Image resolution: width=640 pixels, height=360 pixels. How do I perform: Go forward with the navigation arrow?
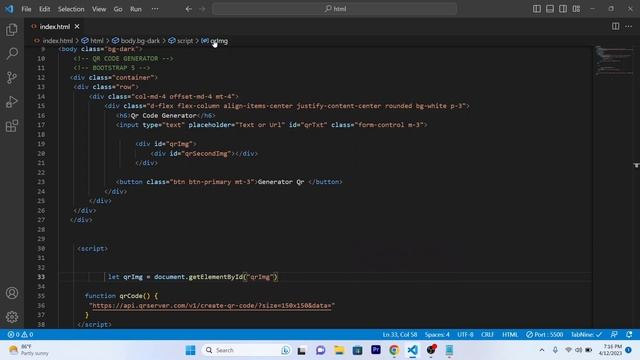pyautogui.click(x=202, y=9)
